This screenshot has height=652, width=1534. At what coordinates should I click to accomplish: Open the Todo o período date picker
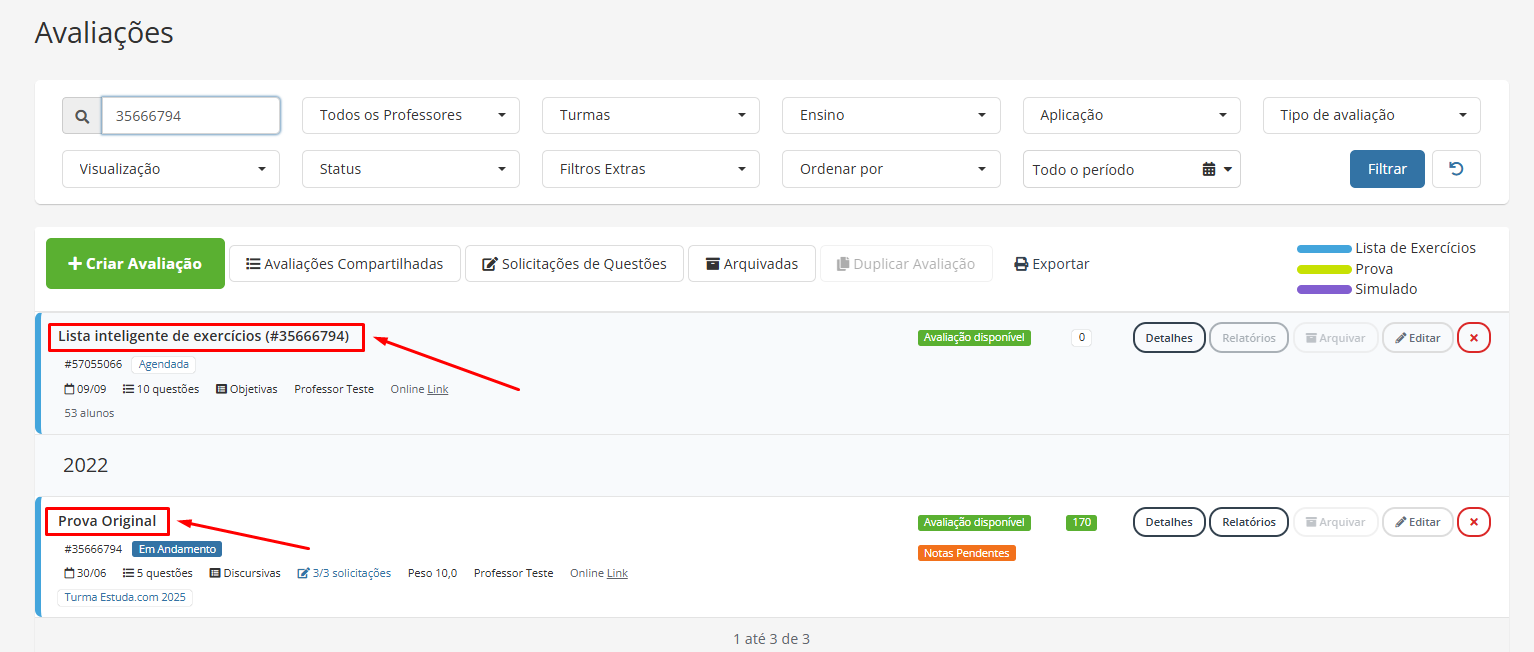pos(1132,170)
